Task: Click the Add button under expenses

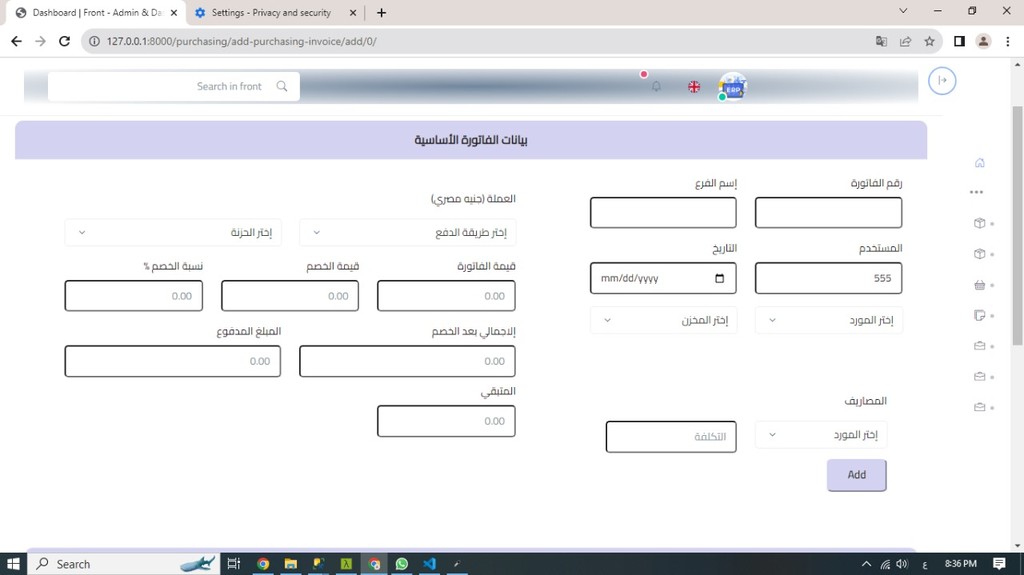Action: (x=856, y=475)
